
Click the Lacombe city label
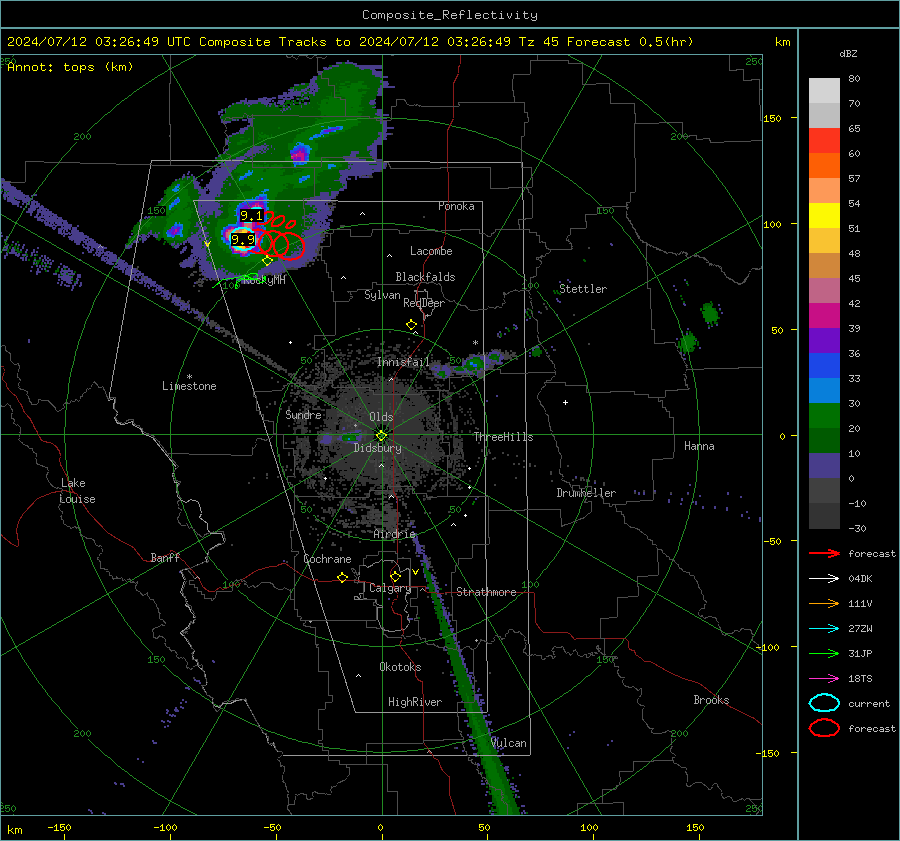[431, 251]
